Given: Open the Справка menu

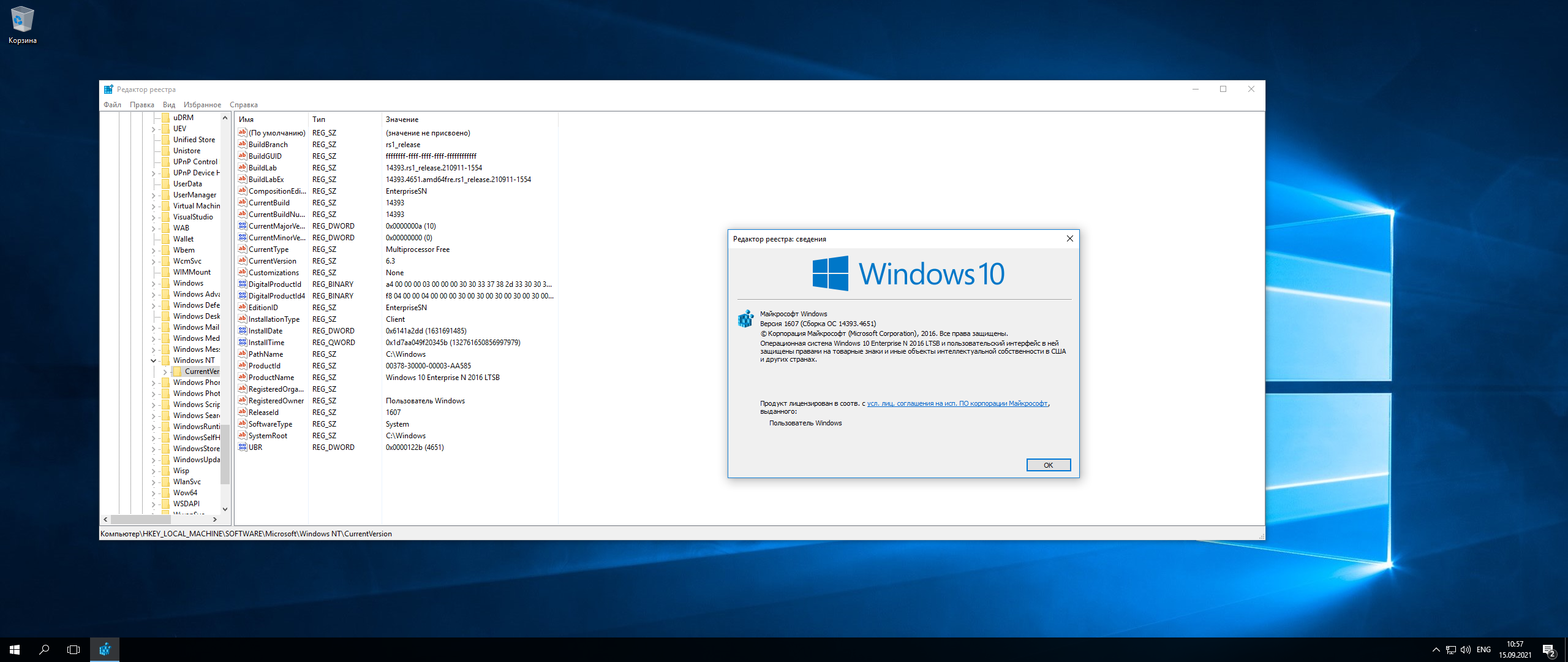Looking at the screenshot, I should click(x=244, y=105).
